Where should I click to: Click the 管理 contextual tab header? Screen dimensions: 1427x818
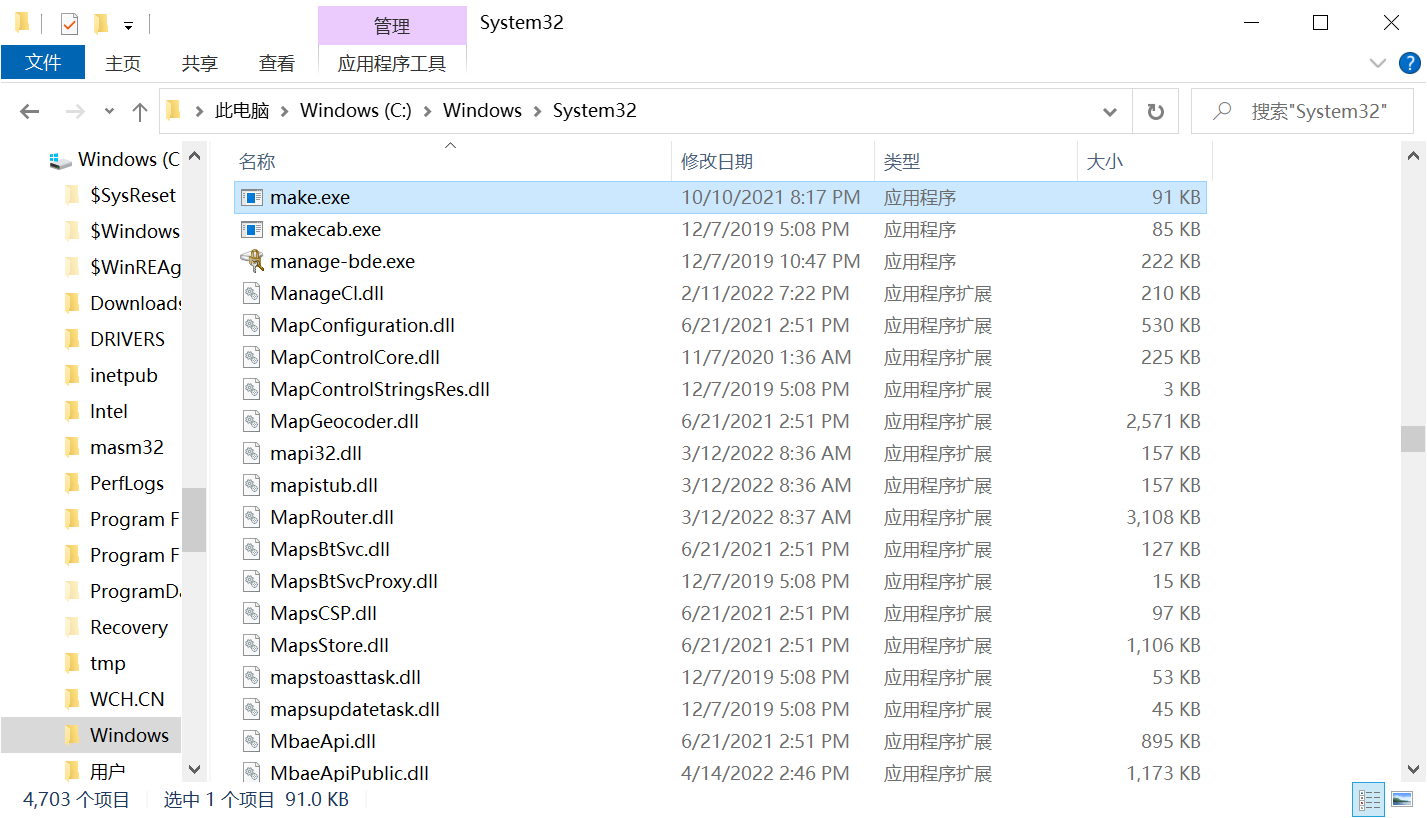(x=392, y=26)
